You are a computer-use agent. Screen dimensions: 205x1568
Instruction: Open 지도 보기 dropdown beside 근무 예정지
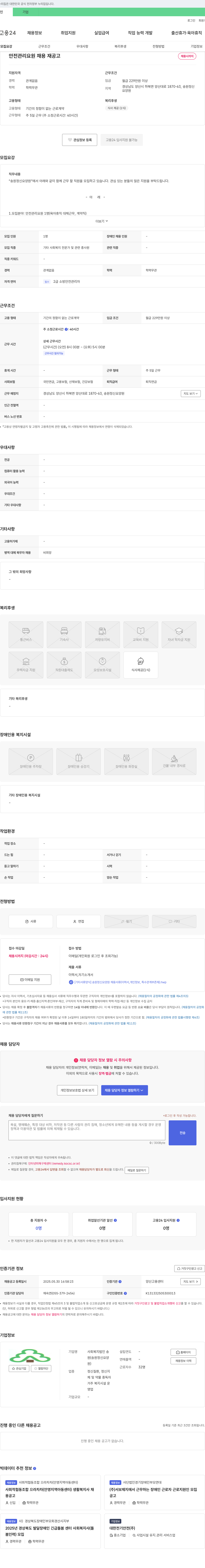click(191, 394)
